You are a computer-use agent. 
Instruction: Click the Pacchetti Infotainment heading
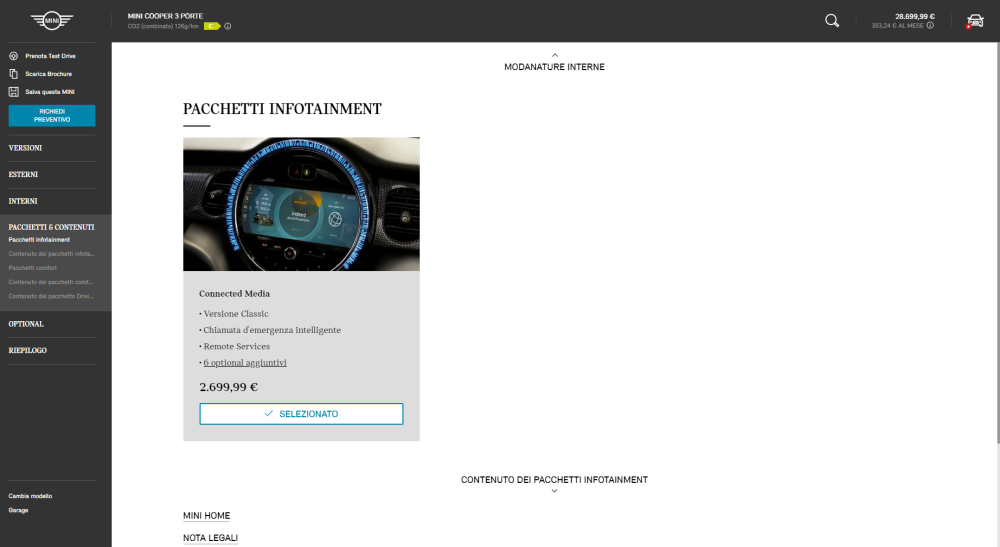click(282, 109)
